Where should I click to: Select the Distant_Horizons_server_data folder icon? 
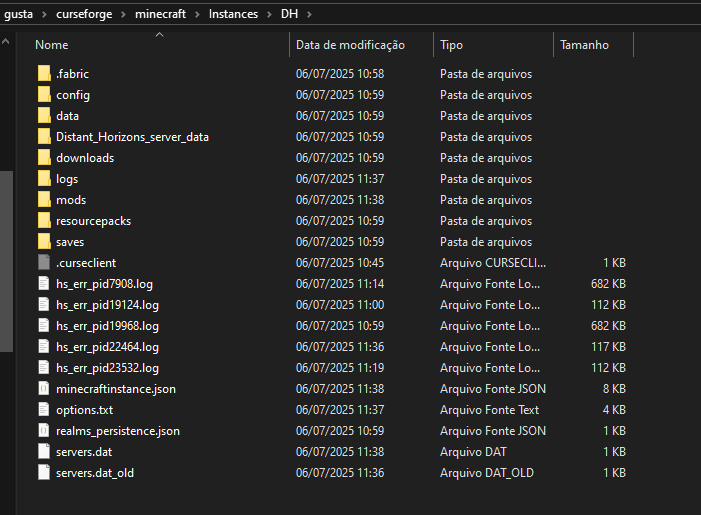point(43,137)
